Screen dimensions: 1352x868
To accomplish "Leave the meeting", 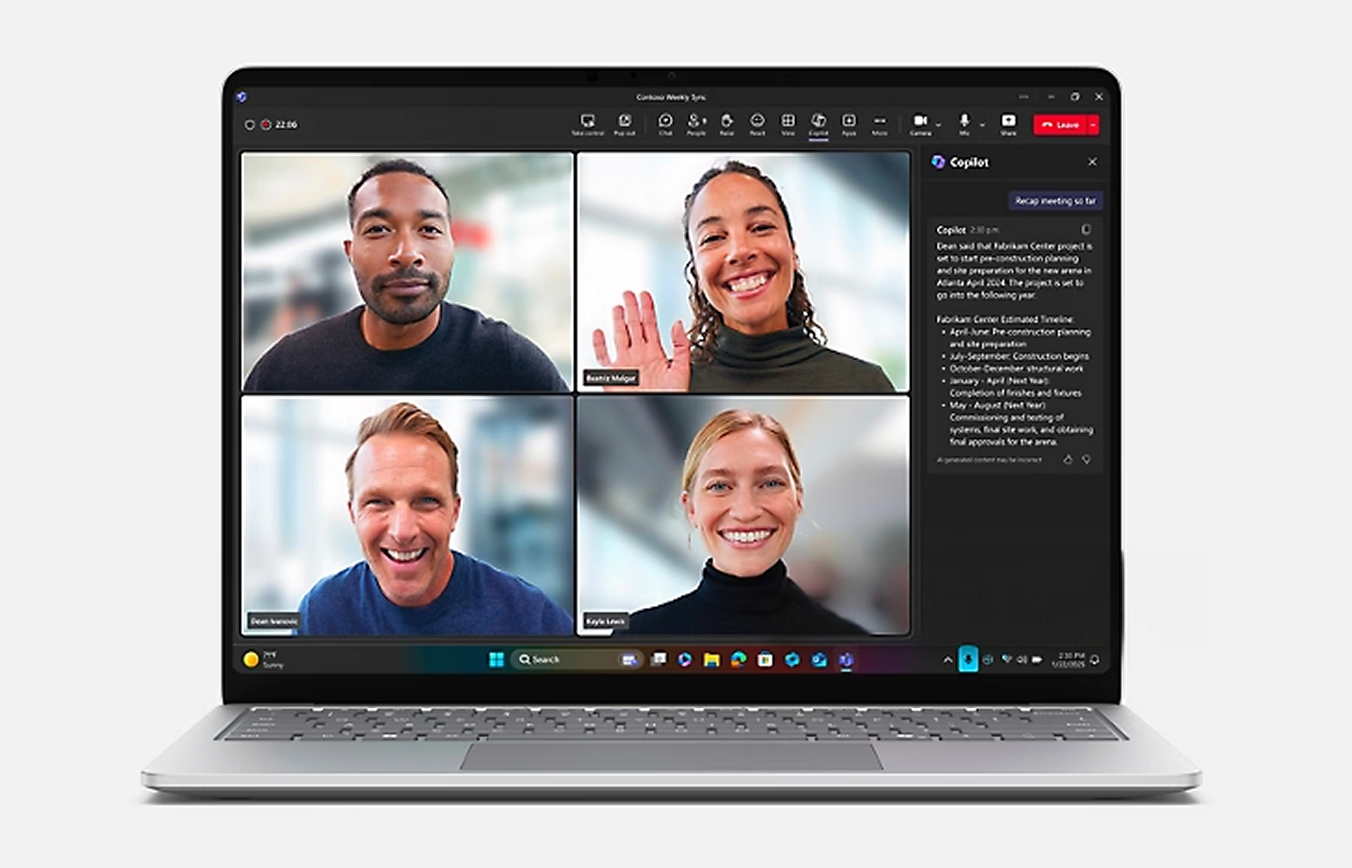I will click(x=1060, y=125).
